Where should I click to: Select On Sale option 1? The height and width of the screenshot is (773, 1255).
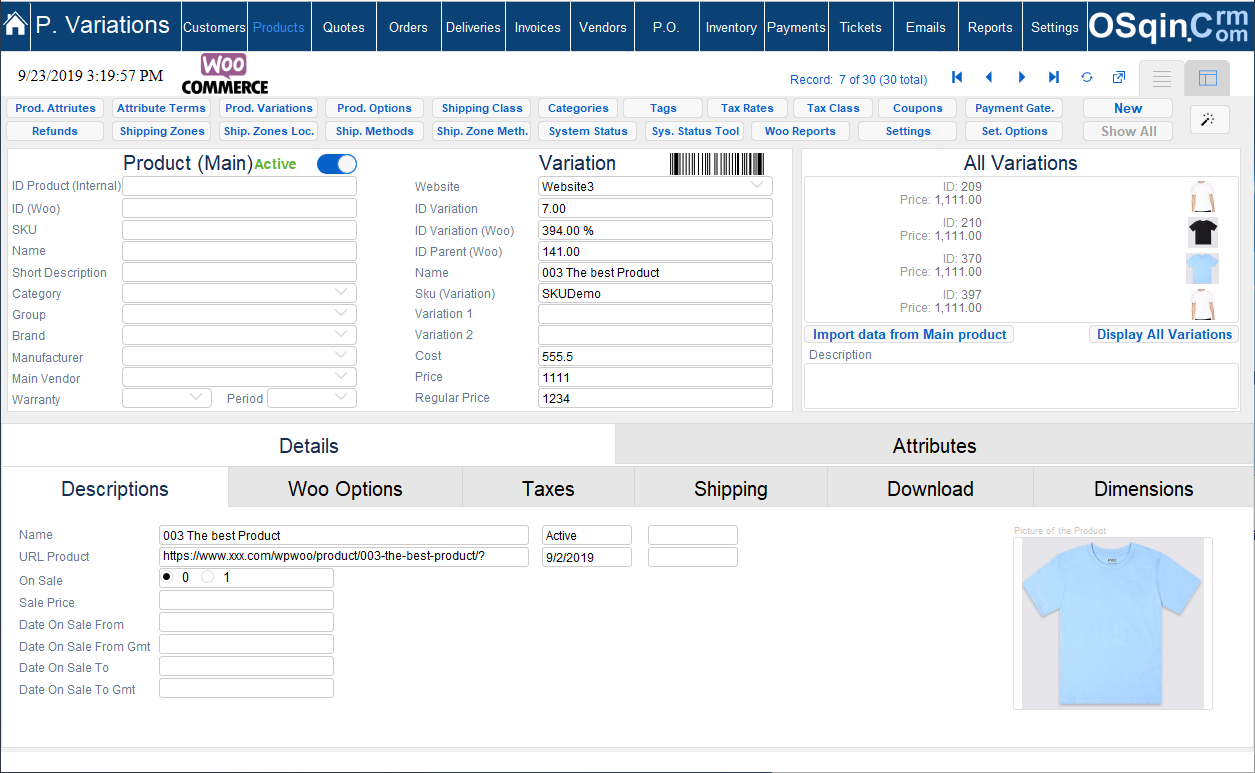(208, 577)
